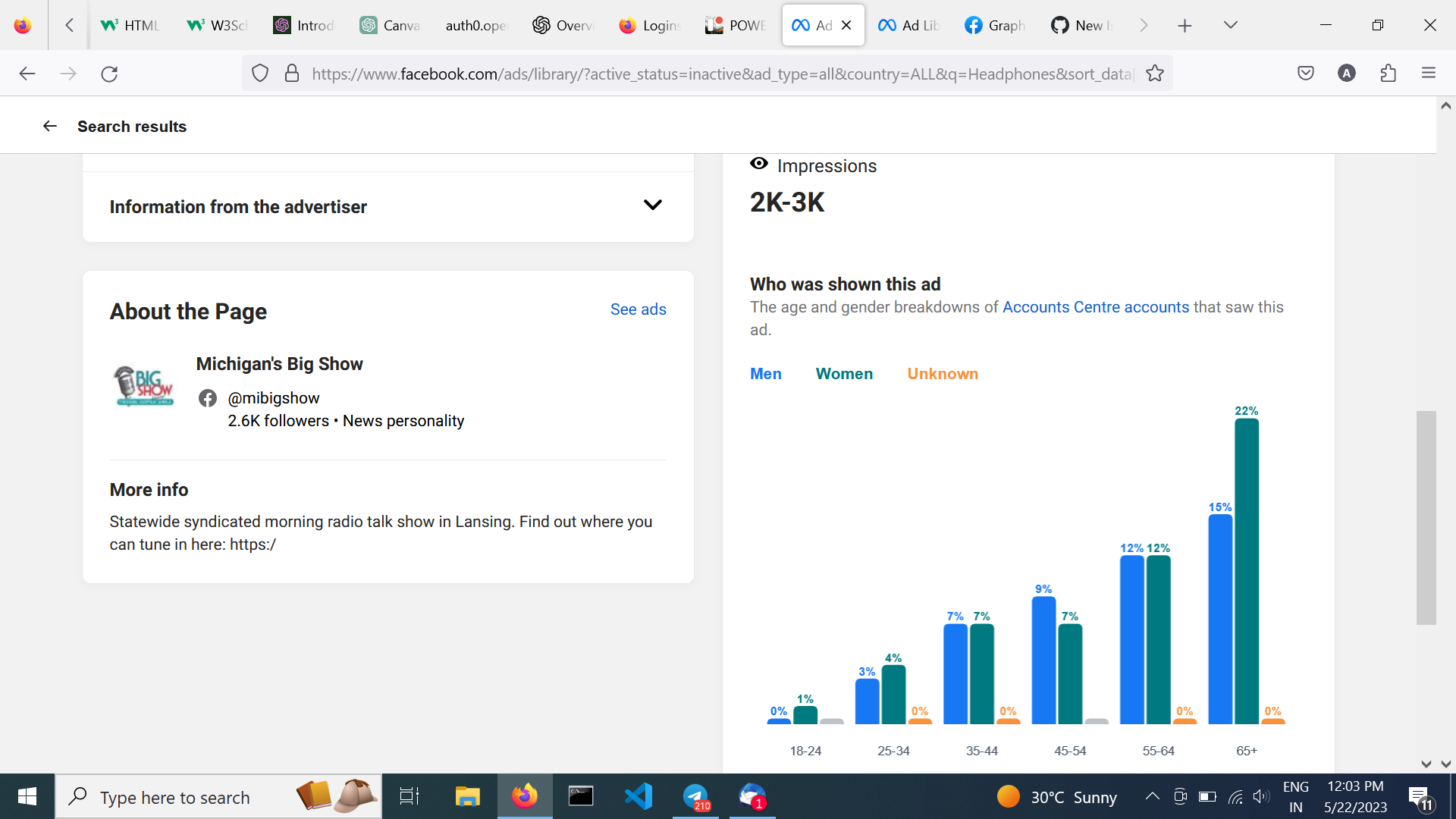The width and height of the screenshot is (1456, 819).
Task: Click the Facebook icon beside @mibigshow
Action: tap(208, 398)
